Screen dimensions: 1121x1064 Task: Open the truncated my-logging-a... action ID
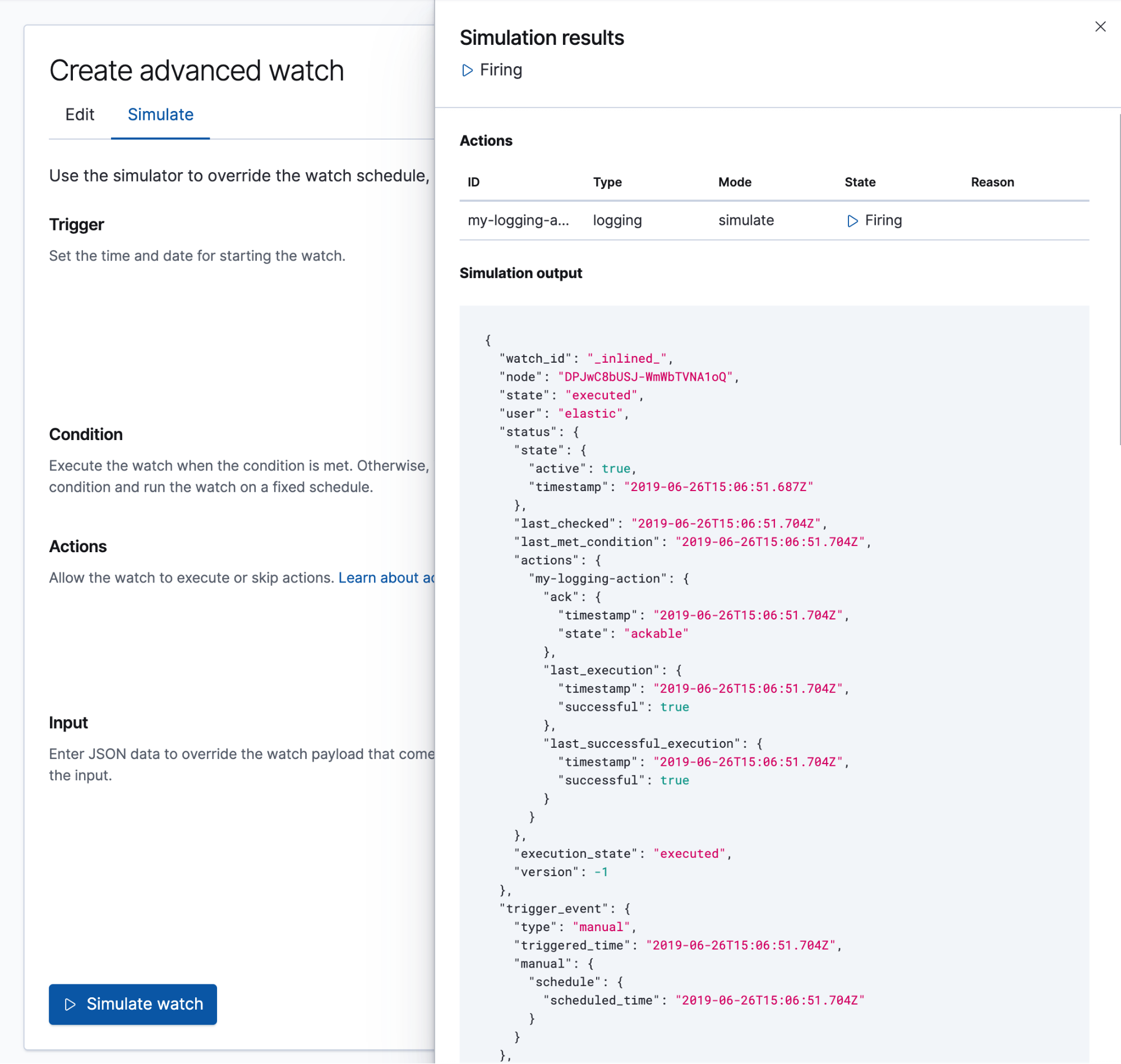coord(519,221)
